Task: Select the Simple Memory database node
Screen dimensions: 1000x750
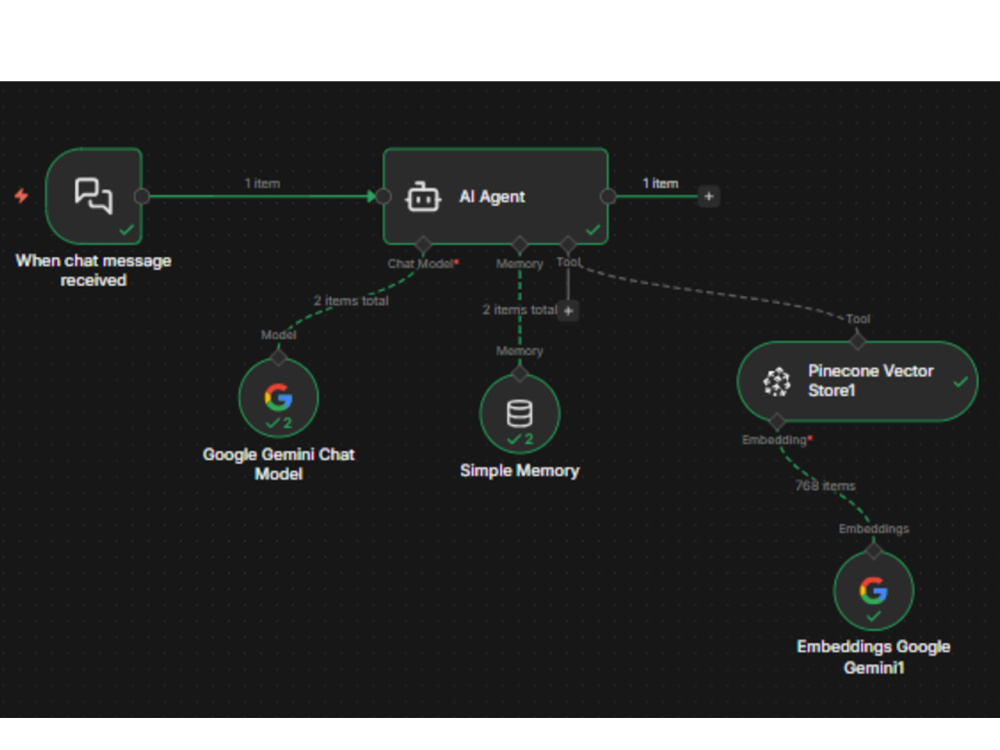Action: [520, 413]
